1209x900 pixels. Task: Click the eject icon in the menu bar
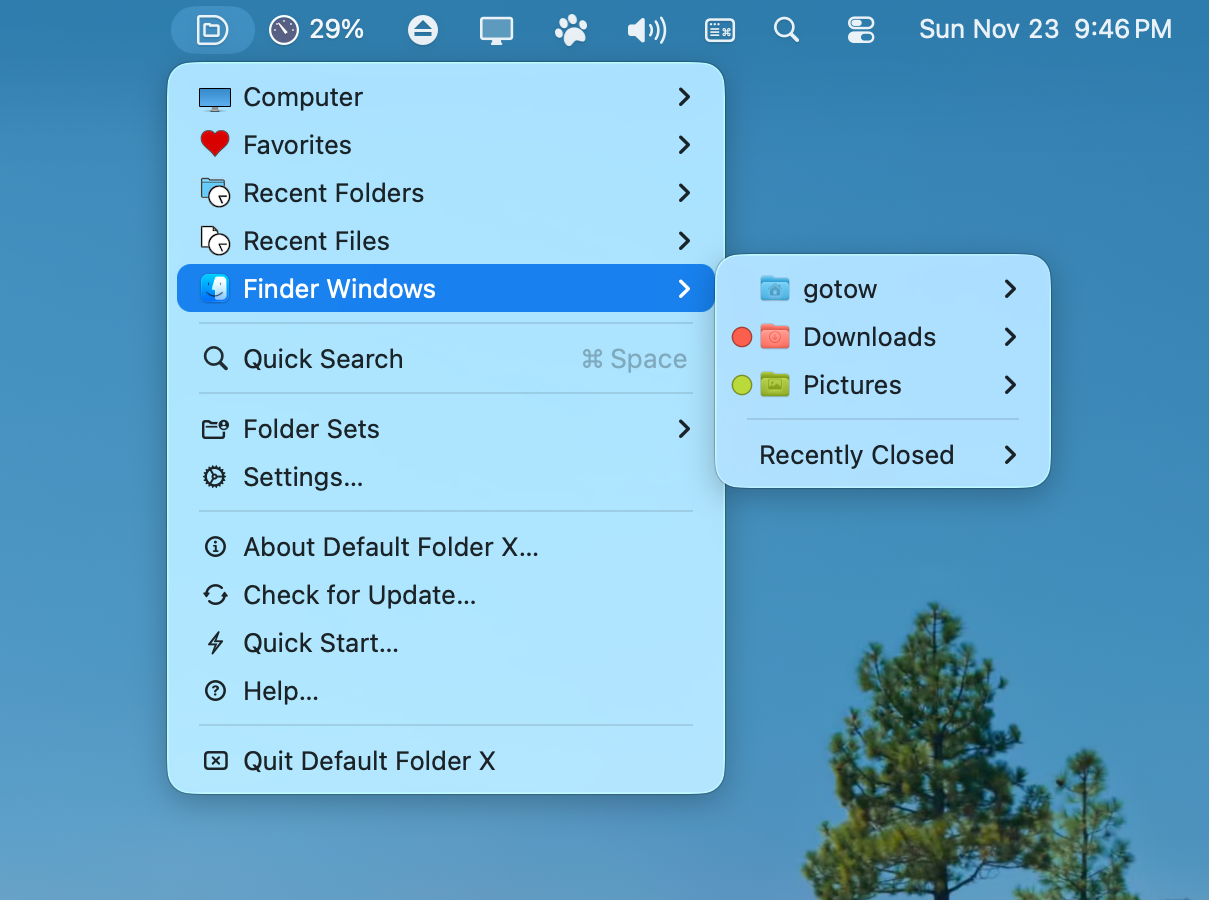point(423,30)
